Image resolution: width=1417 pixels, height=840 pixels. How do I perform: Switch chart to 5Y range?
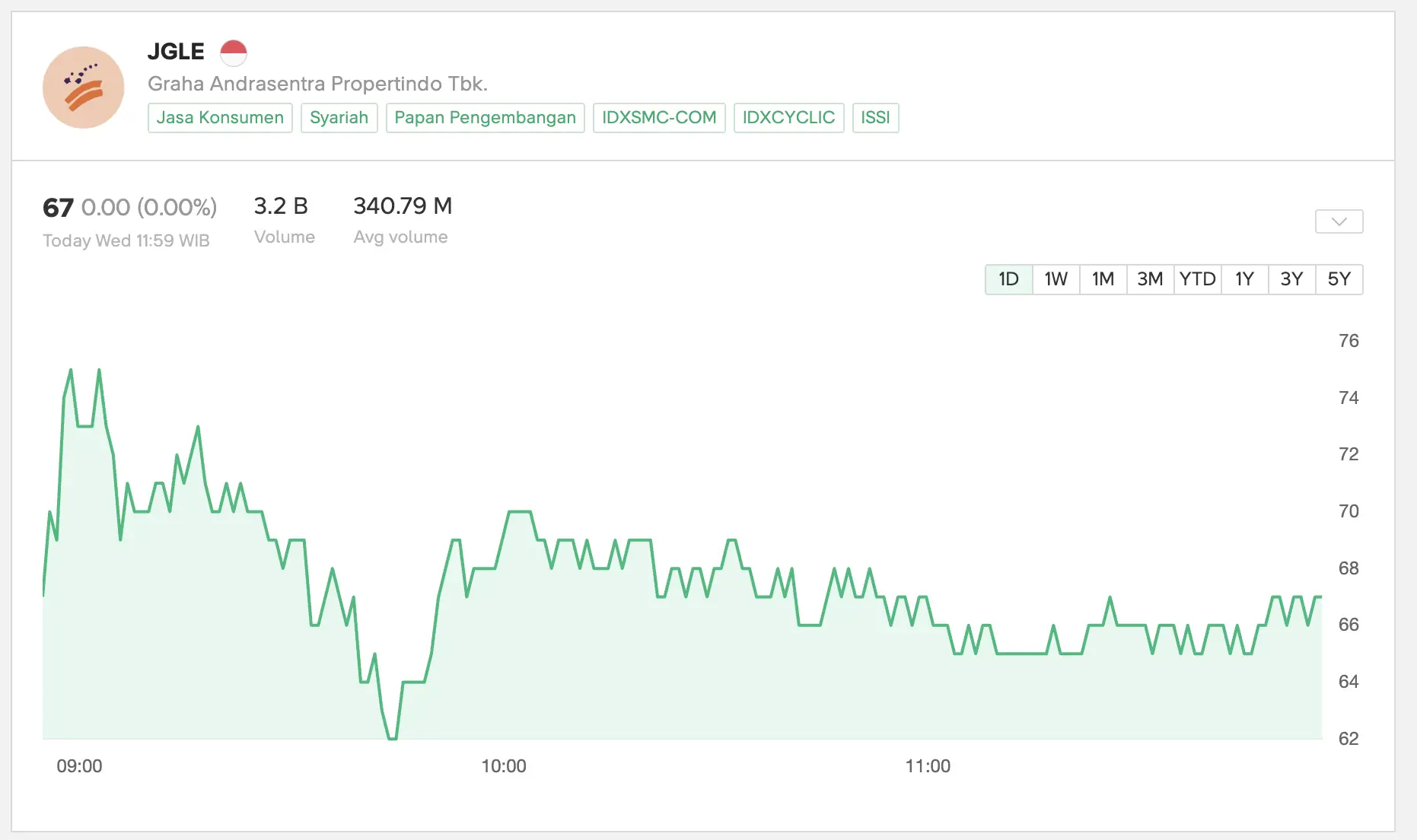(1339, 279)
